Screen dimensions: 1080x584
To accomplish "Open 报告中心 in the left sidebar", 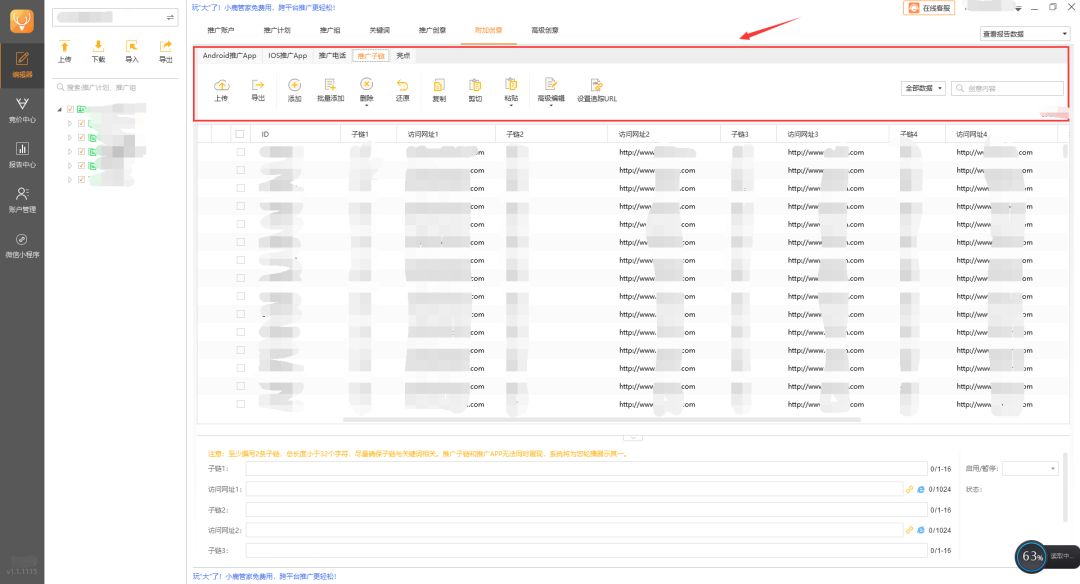I will (22, 154).
